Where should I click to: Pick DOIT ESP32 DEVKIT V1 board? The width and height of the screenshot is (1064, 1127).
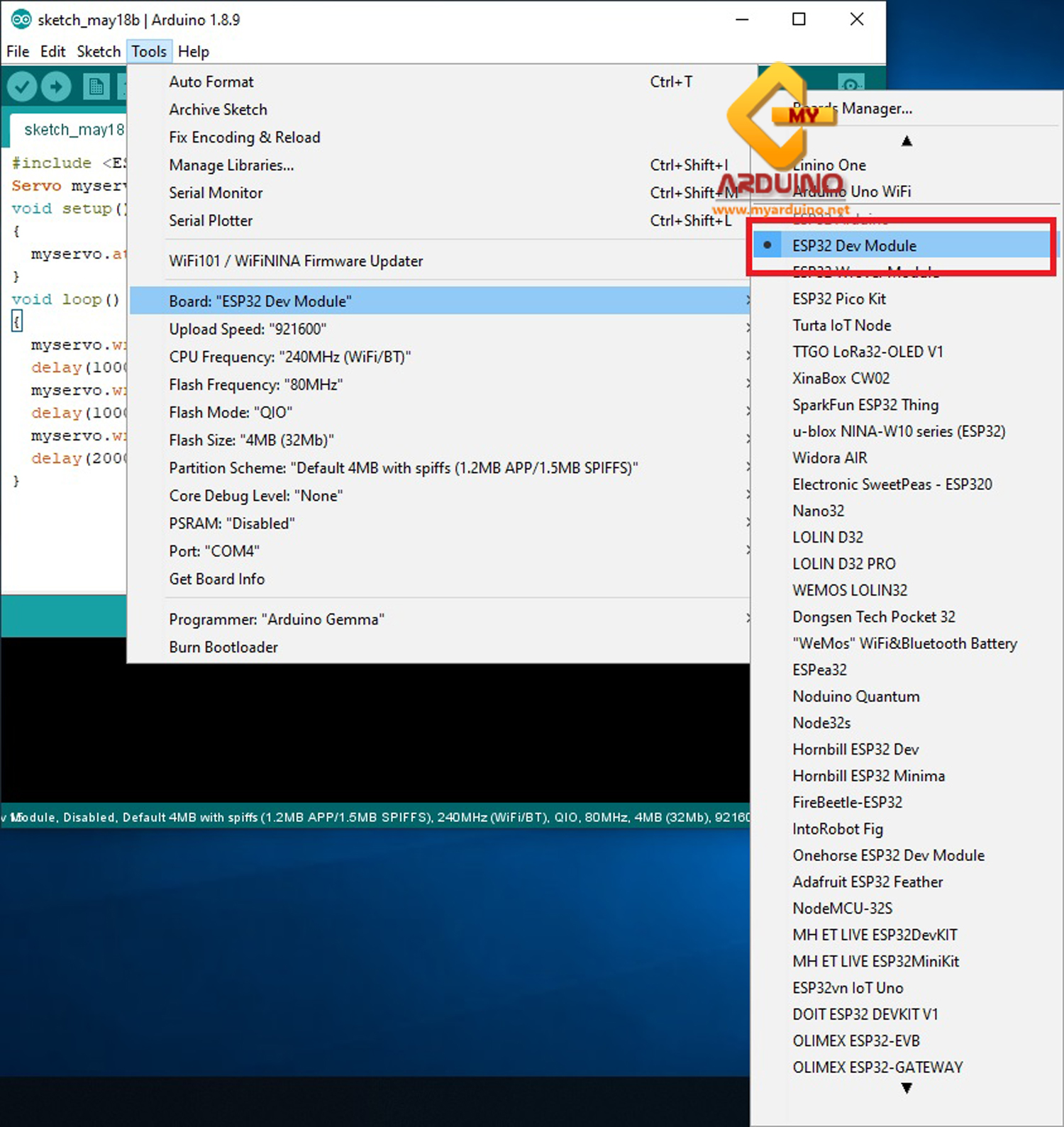coord(865,1014)
